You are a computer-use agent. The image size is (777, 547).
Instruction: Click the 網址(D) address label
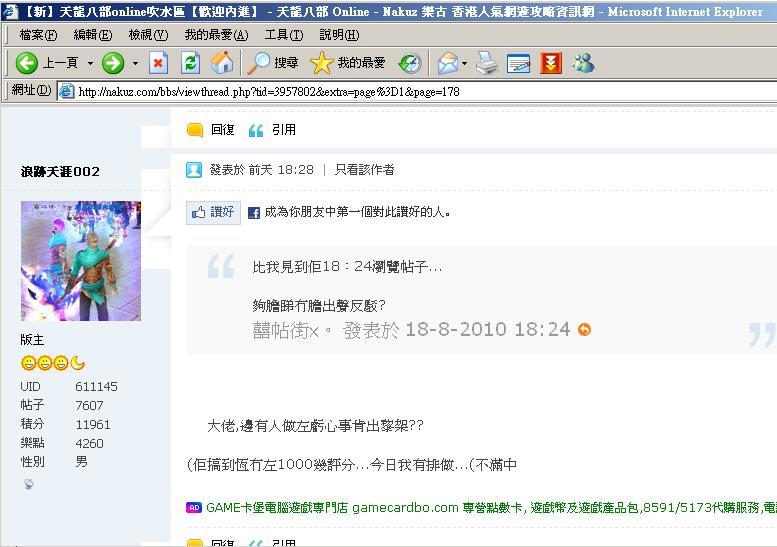click(31, 90)
